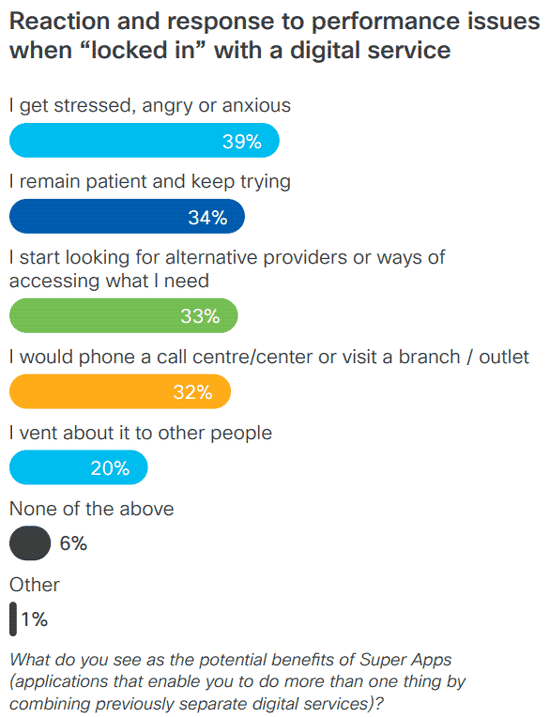Select the thin 1% Other bar
Image resolution: width=550 pixels, height=717 pixels.
pos(13,619)
